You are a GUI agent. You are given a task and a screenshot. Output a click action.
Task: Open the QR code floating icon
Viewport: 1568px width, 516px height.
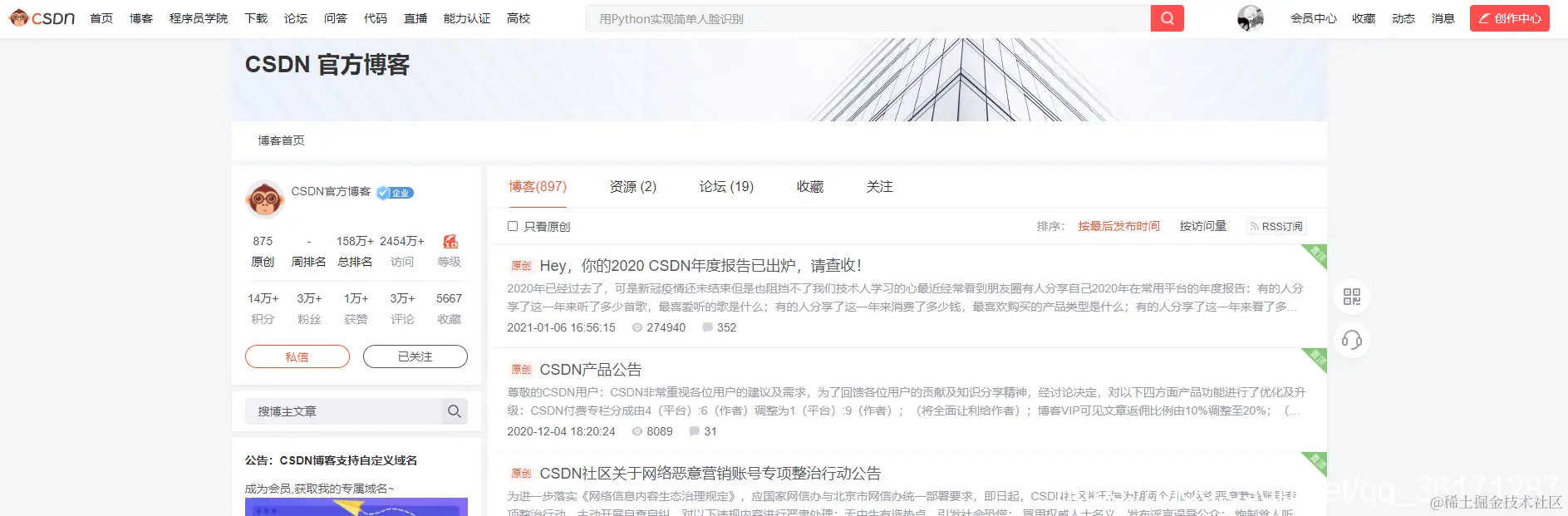(1352, 297)
